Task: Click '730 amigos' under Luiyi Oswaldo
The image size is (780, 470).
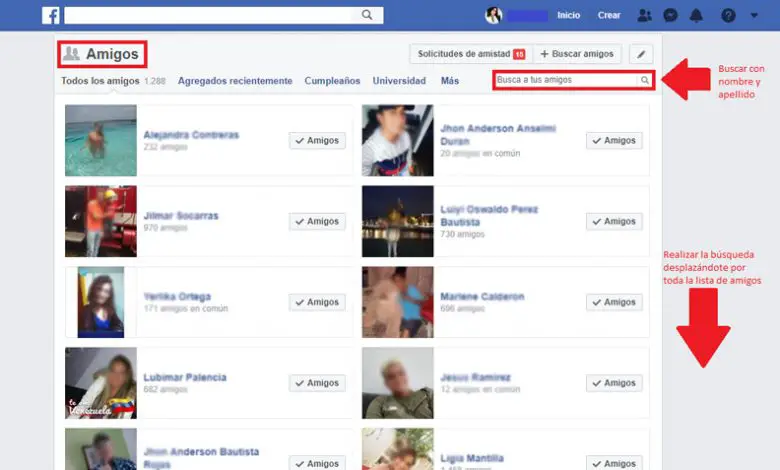Action: click(462, 234)
